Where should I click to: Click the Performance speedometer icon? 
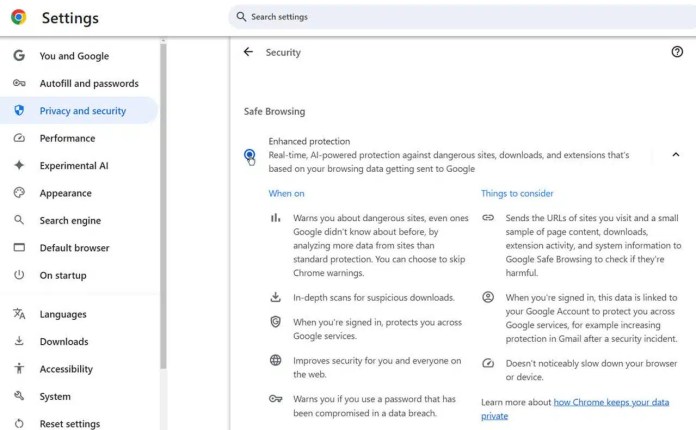point(19,138)
